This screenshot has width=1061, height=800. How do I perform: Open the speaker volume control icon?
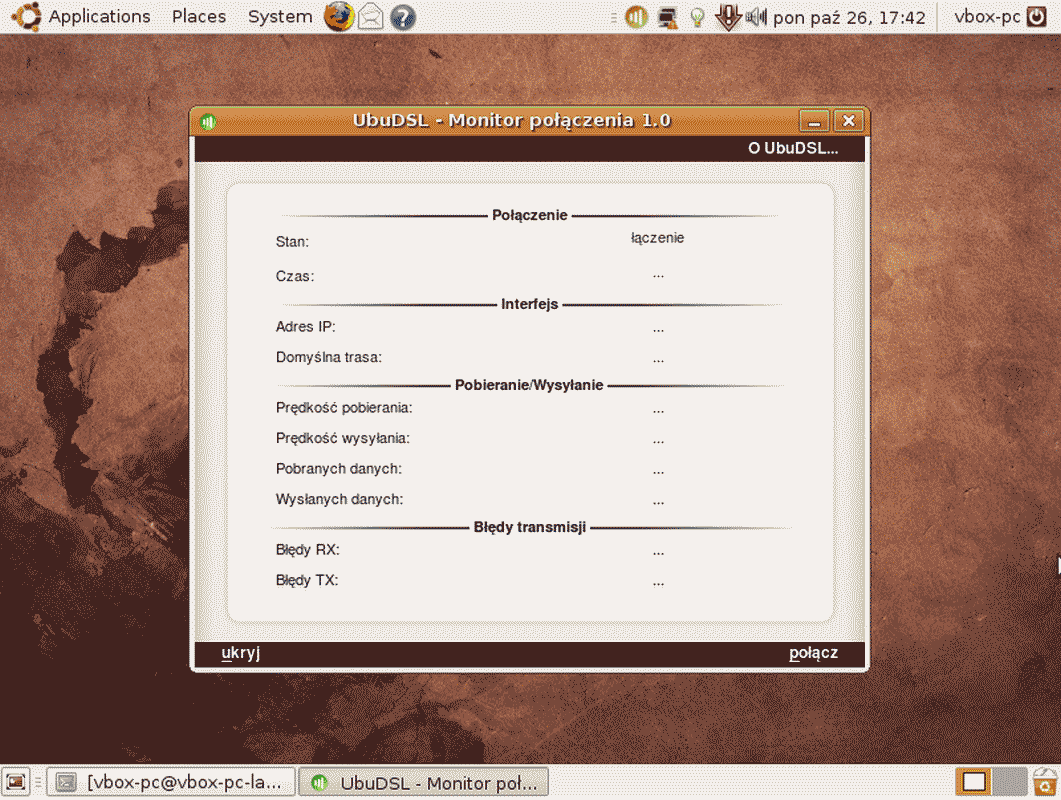click(x=756, y=16)
